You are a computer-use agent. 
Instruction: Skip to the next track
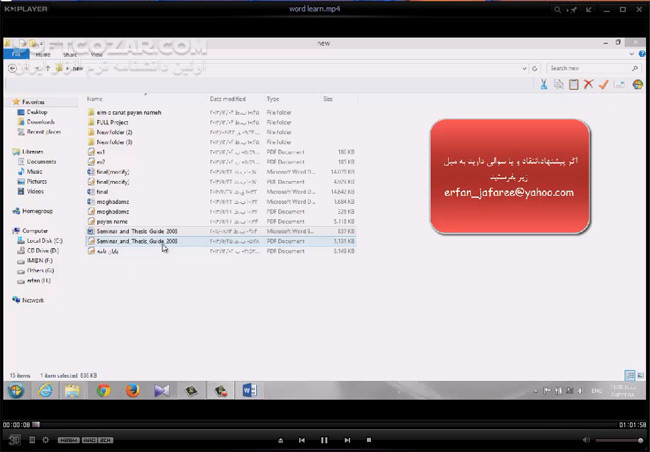347,440
